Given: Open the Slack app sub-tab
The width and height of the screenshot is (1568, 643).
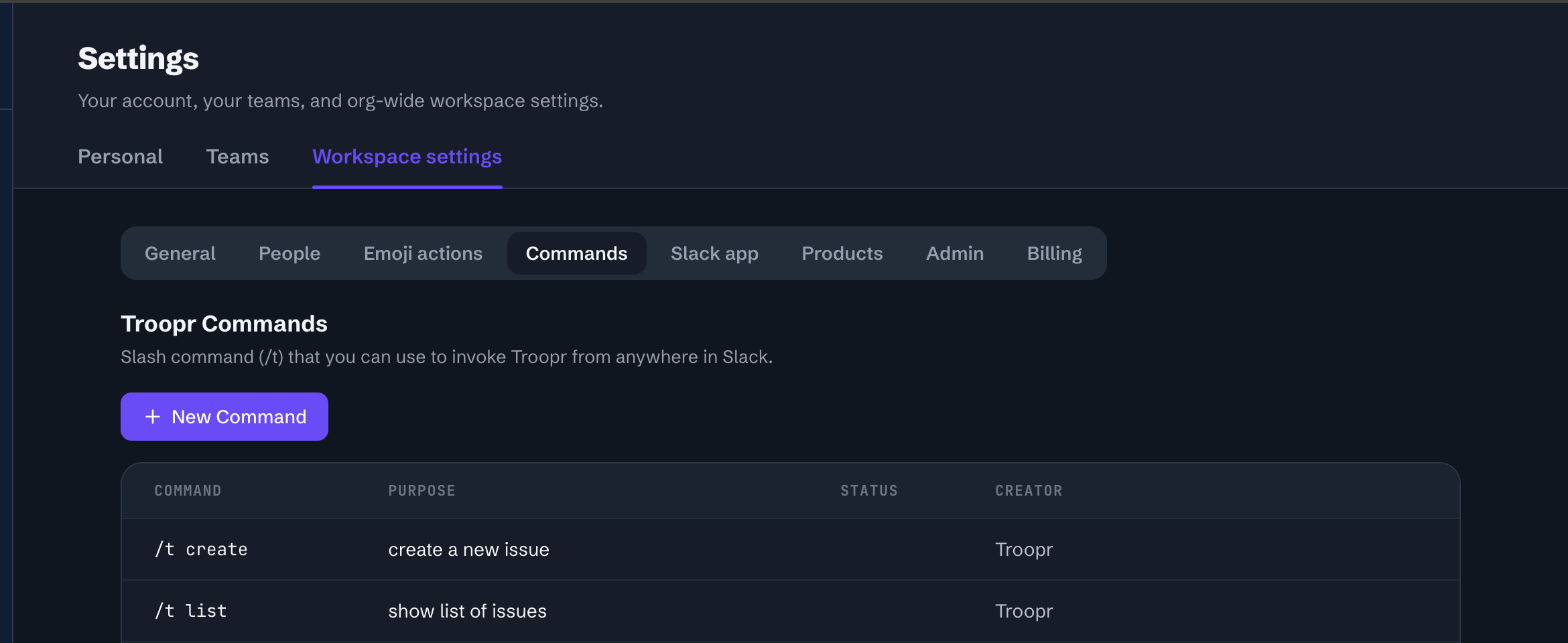Looking at the screenshot, I should point(714,253).
